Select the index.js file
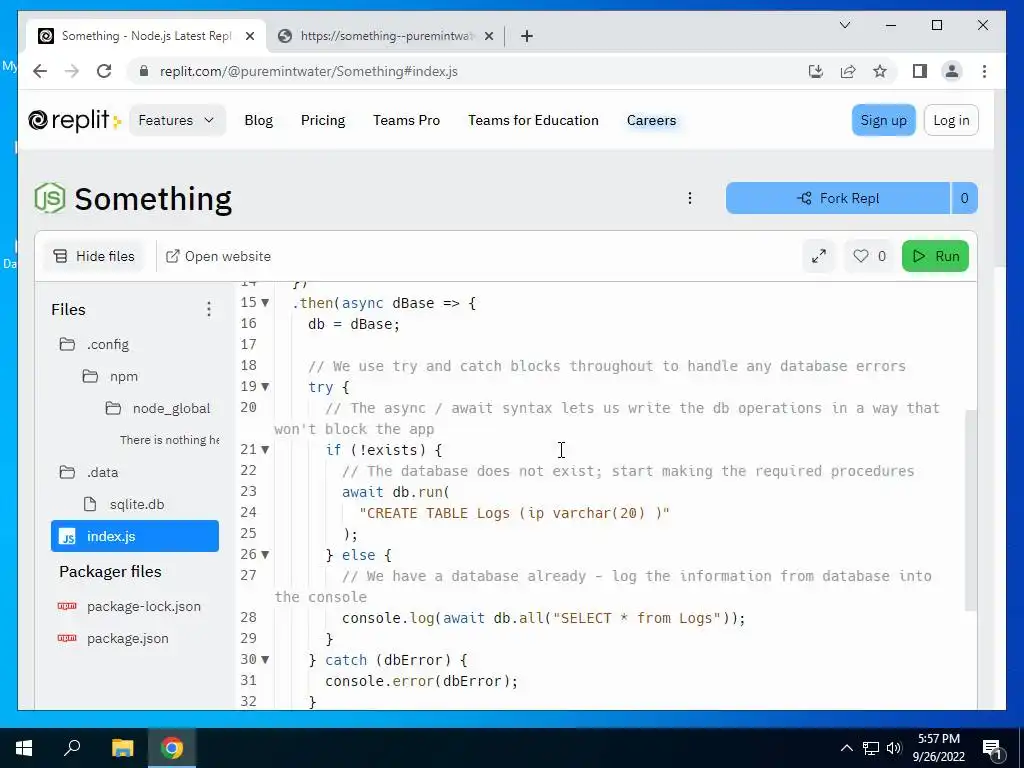 [x=135, y=536]
